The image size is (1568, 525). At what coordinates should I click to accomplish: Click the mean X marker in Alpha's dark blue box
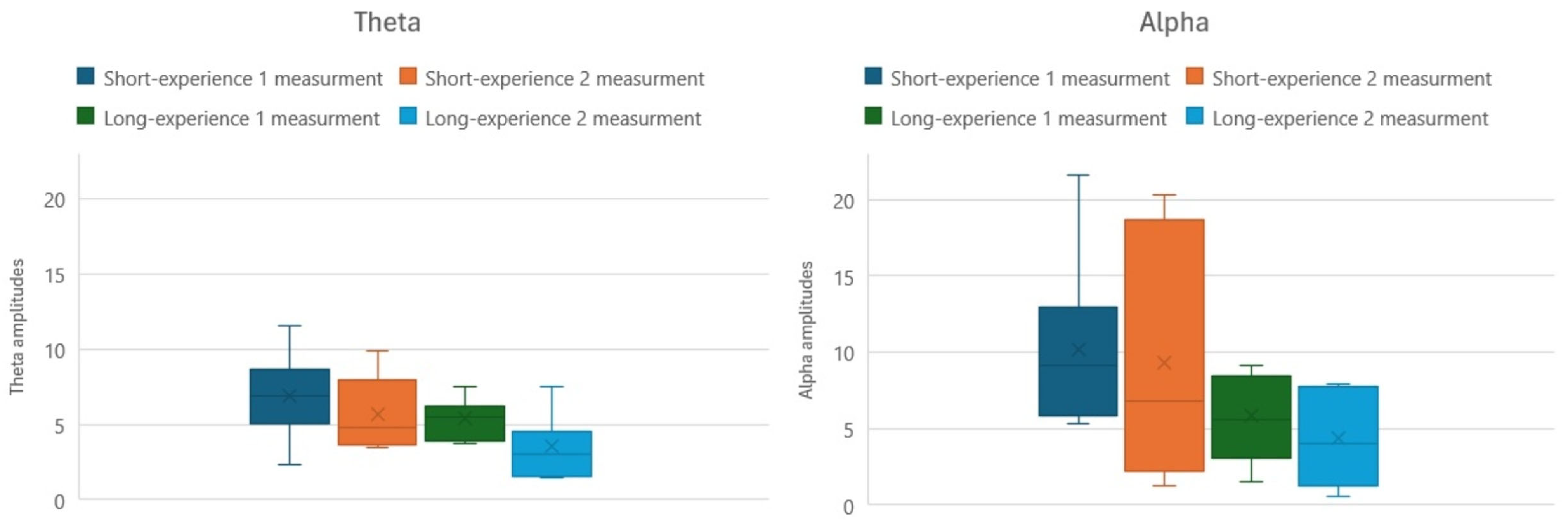click(1078, 350)
